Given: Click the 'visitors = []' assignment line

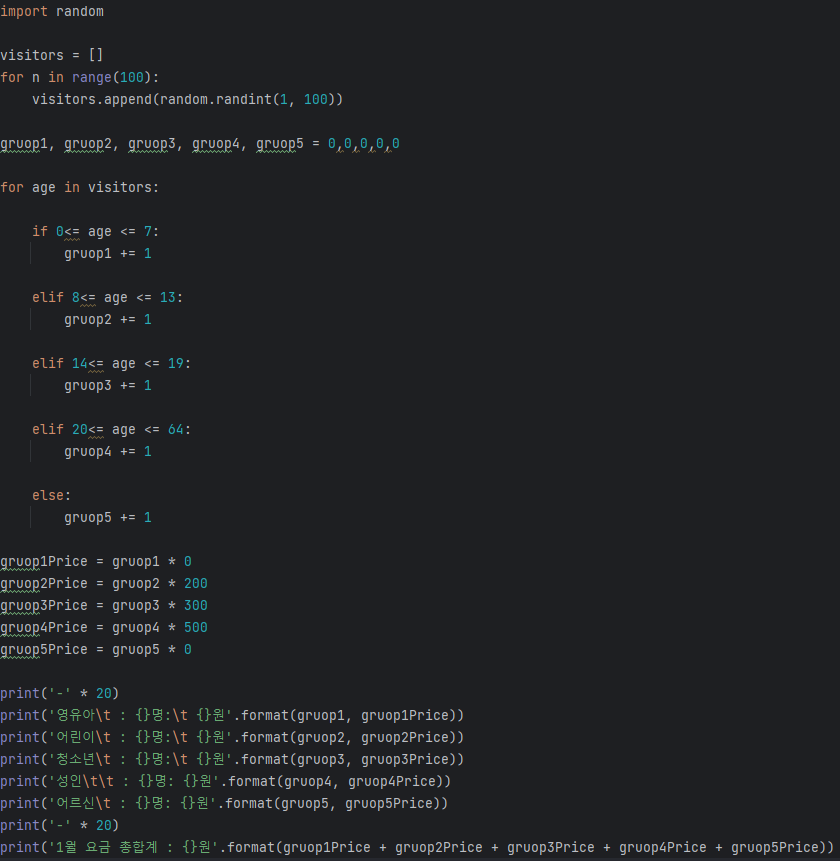Looking at the screenshot, I should (52, 55).
